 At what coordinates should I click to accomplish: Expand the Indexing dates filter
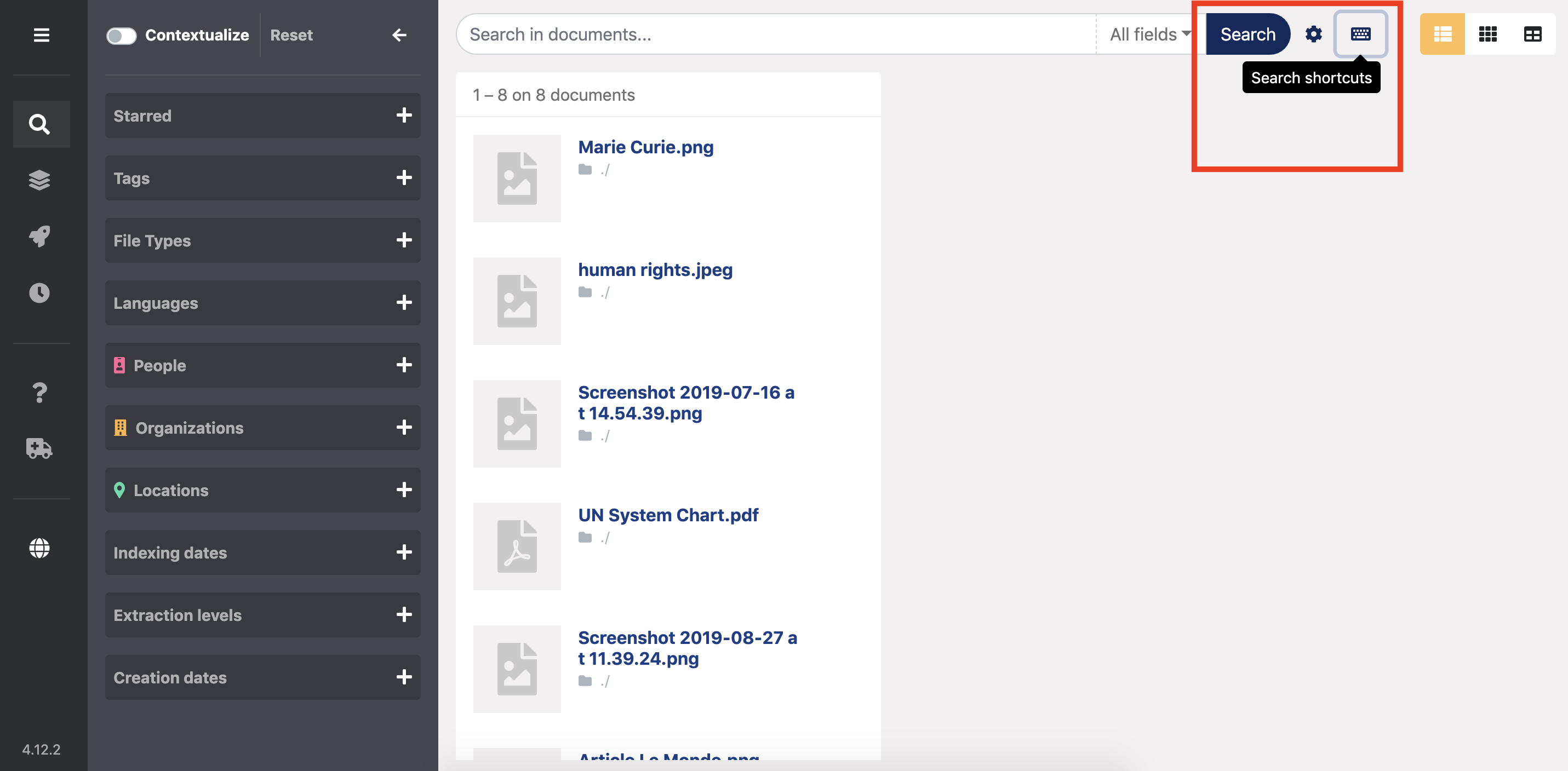(263, 553)
